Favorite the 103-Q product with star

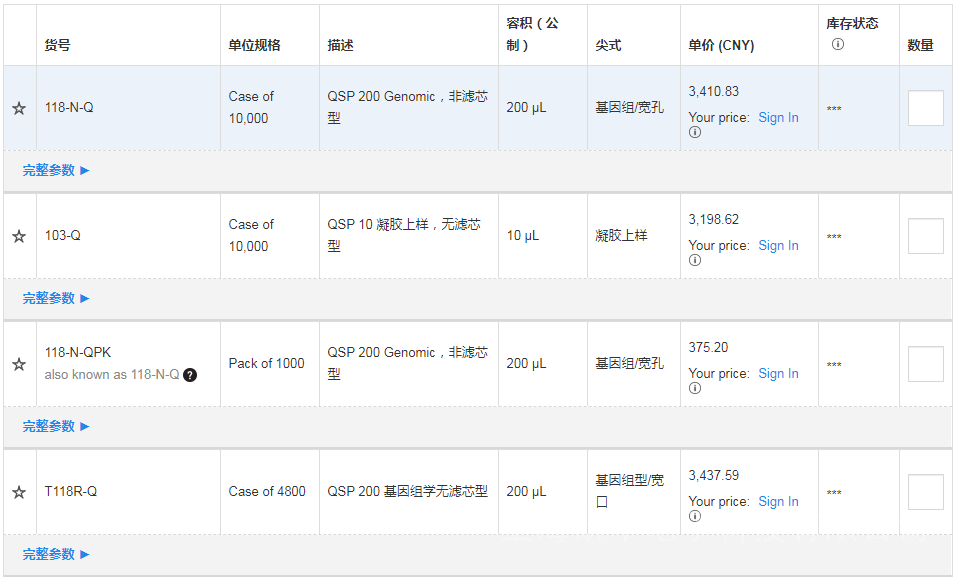(x=19, y=236)
